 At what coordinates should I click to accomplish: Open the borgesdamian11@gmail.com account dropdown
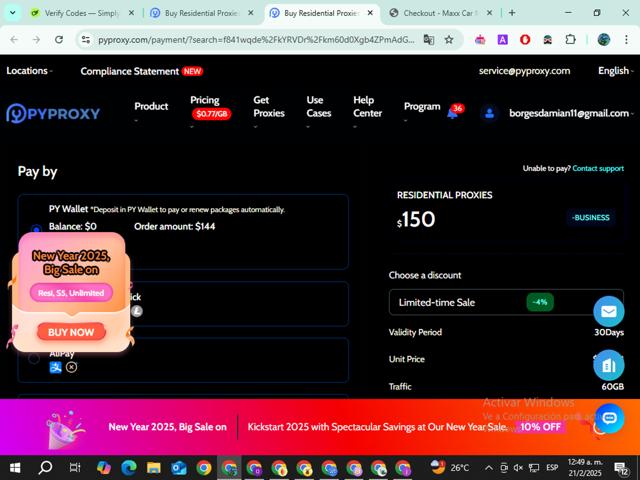point(571,113)
